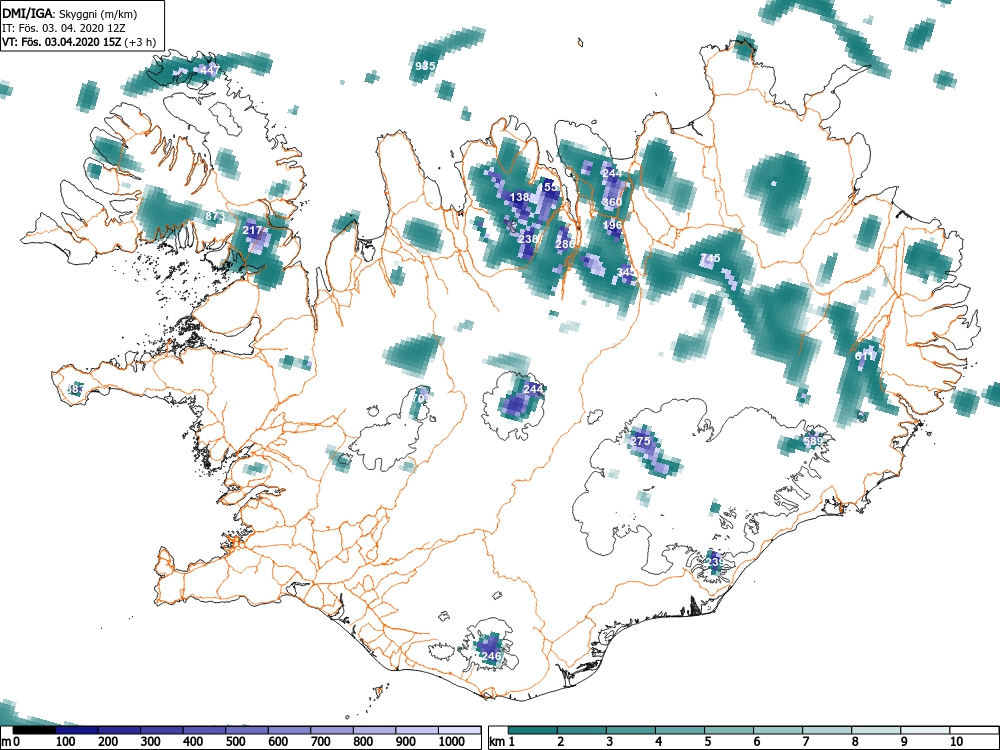Select the darkest blue 100–200 m legend swatch
1000x750 pixels.
77,730
